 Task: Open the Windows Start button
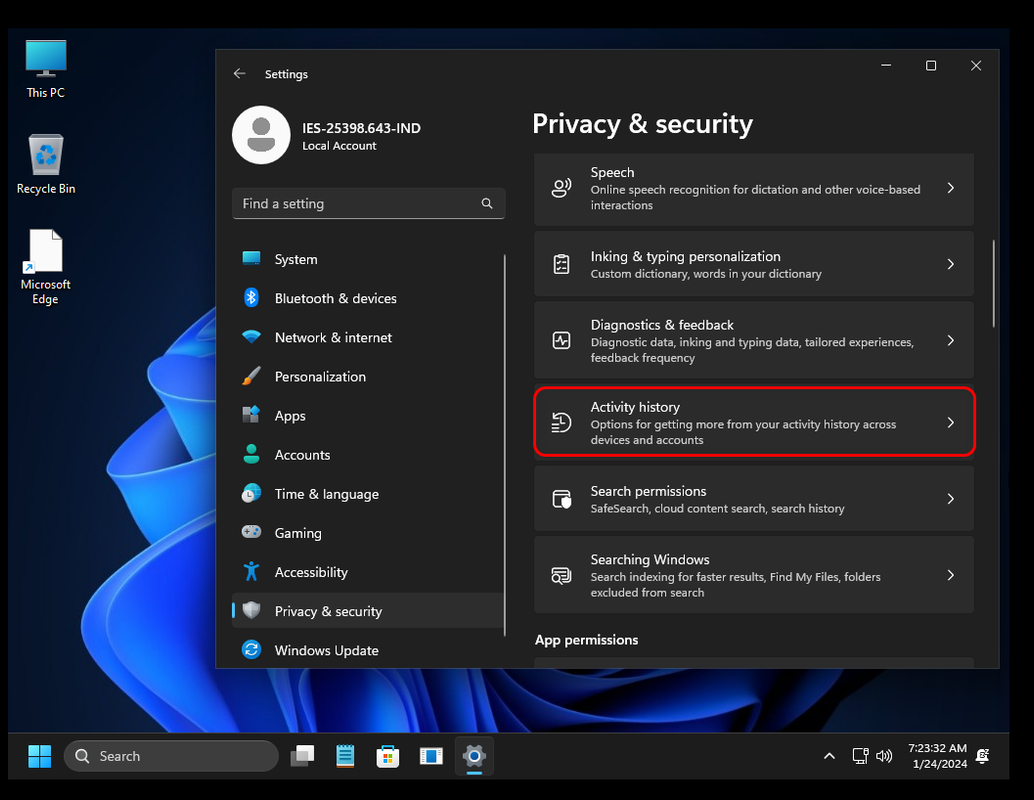[40, 756]
